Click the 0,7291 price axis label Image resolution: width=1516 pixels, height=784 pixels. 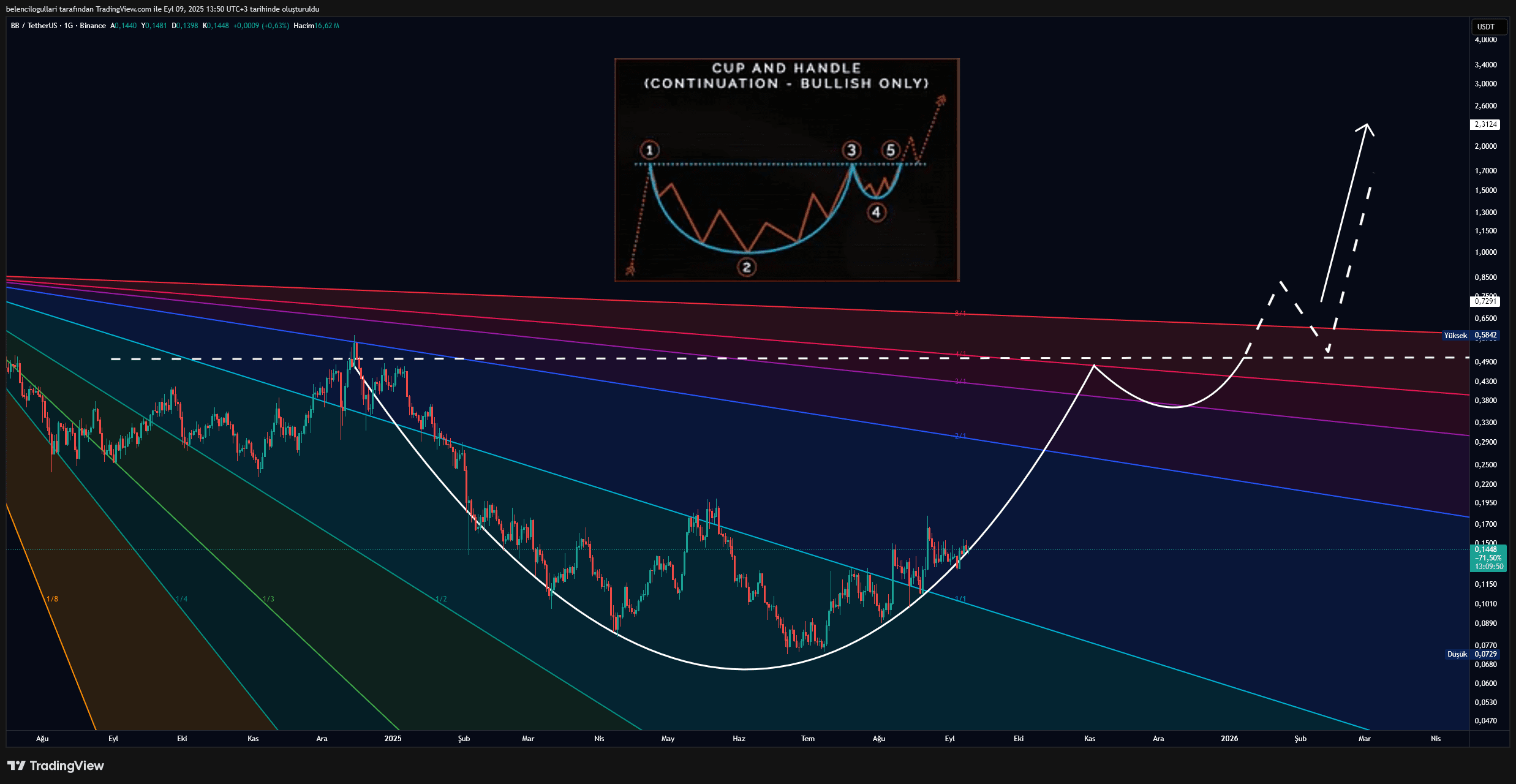pos(1485,301)
